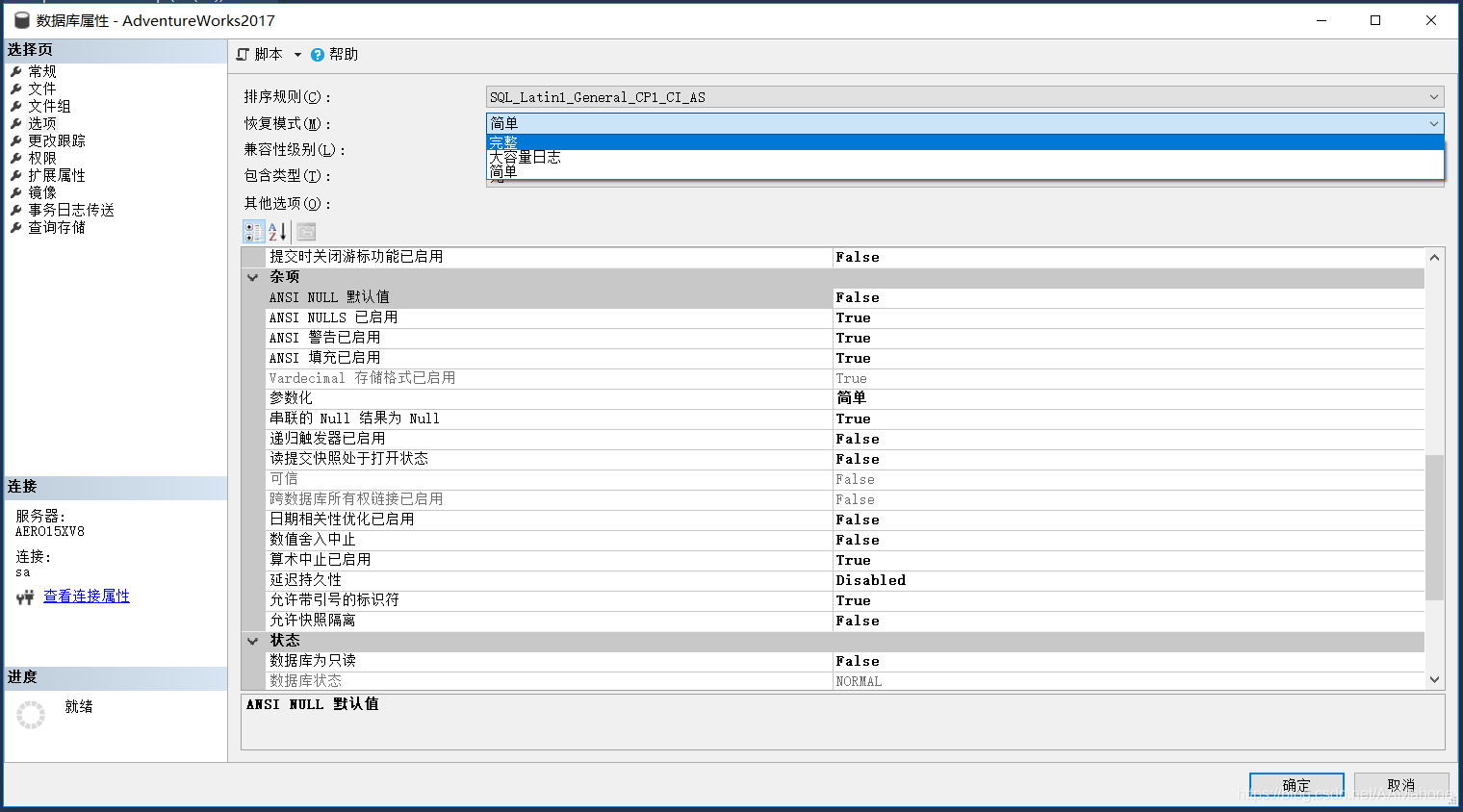Click the 参数化 value 简单

(1128, 398)
